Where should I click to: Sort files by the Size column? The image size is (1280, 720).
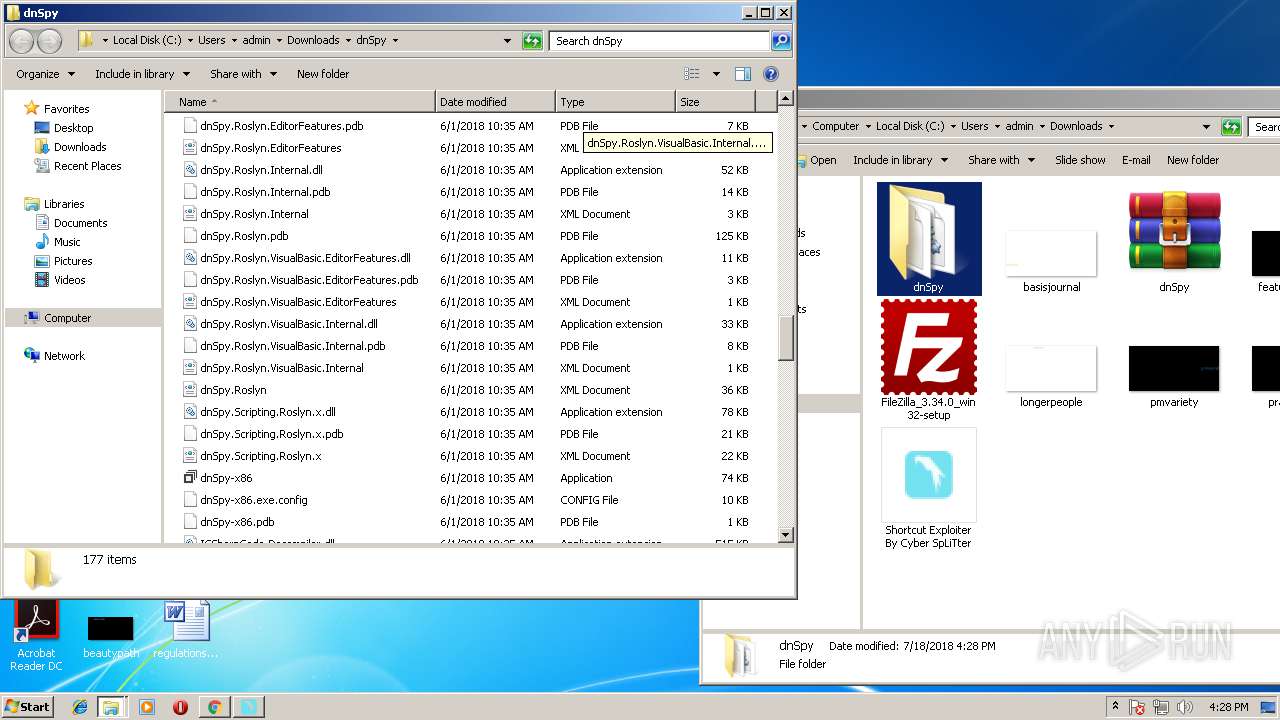[715, 102]
